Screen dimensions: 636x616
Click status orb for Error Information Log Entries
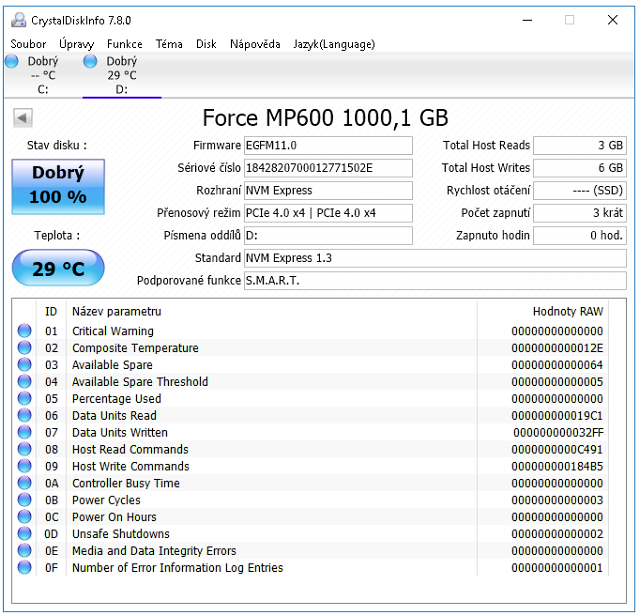tap(24, 567)
